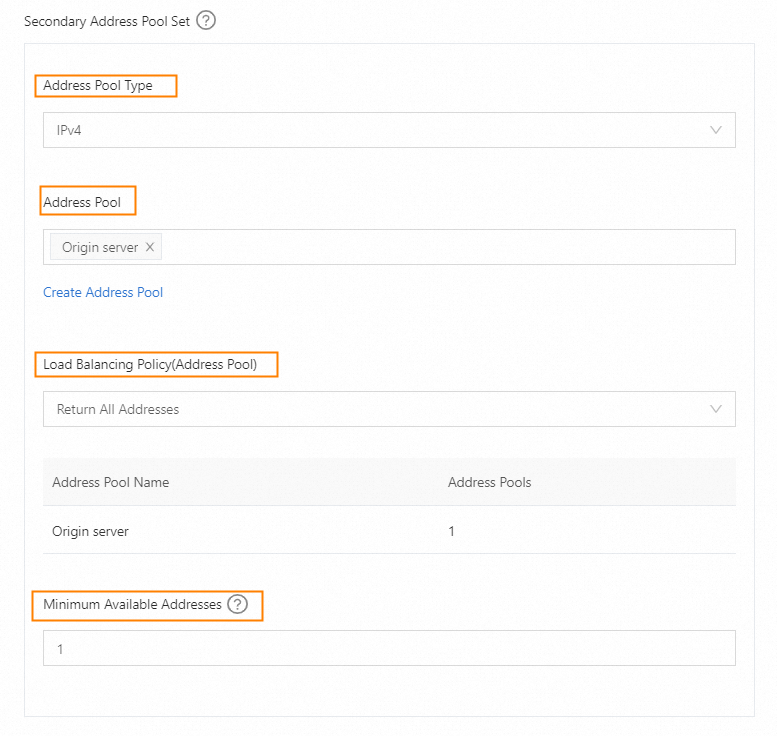This screenshot has height=736, width=777.
Task: Click the Minimum Available Addresses input field
Action: (389, 648)
